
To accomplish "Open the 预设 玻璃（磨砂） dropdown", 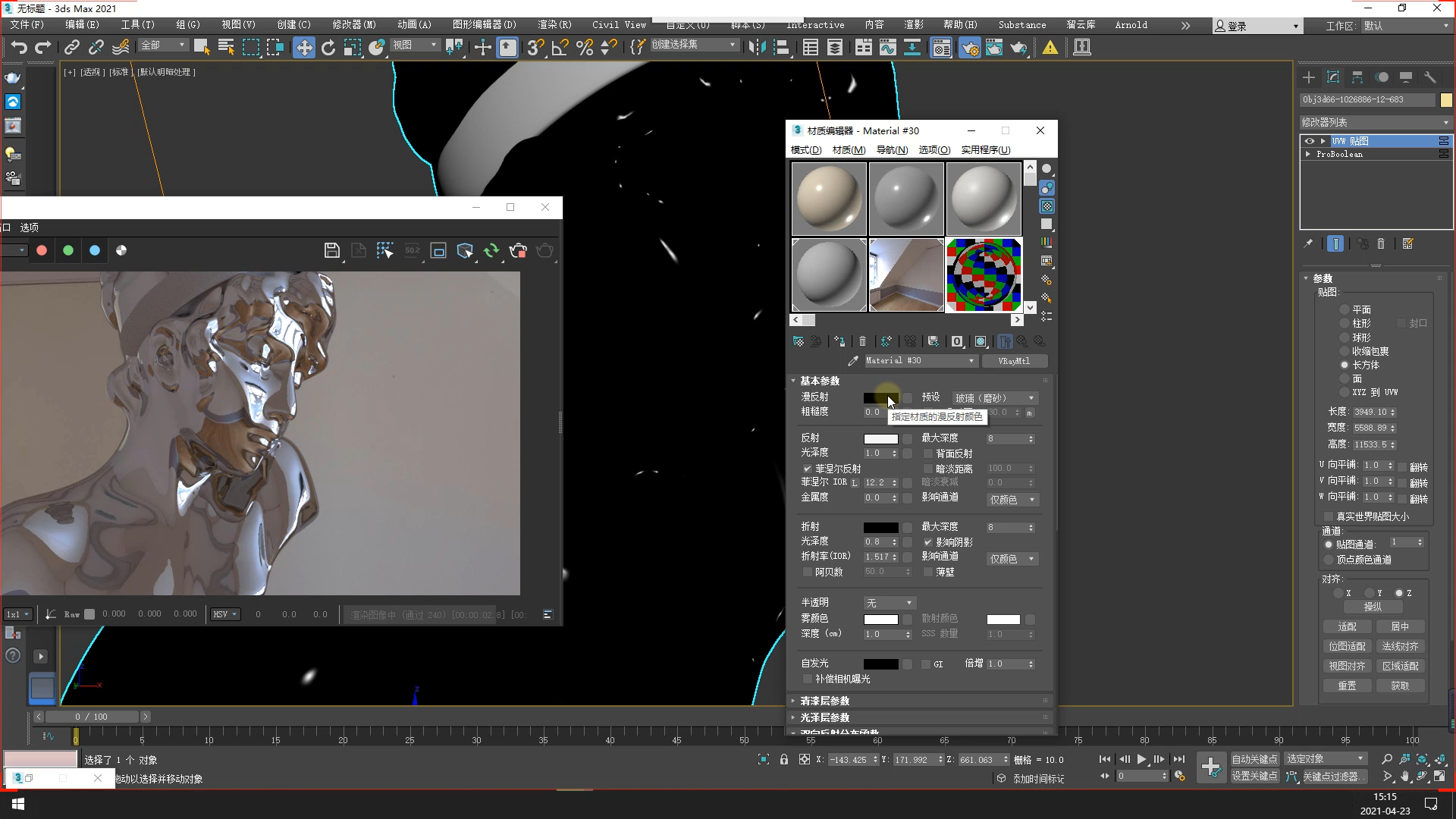I will tap(995, 398).
